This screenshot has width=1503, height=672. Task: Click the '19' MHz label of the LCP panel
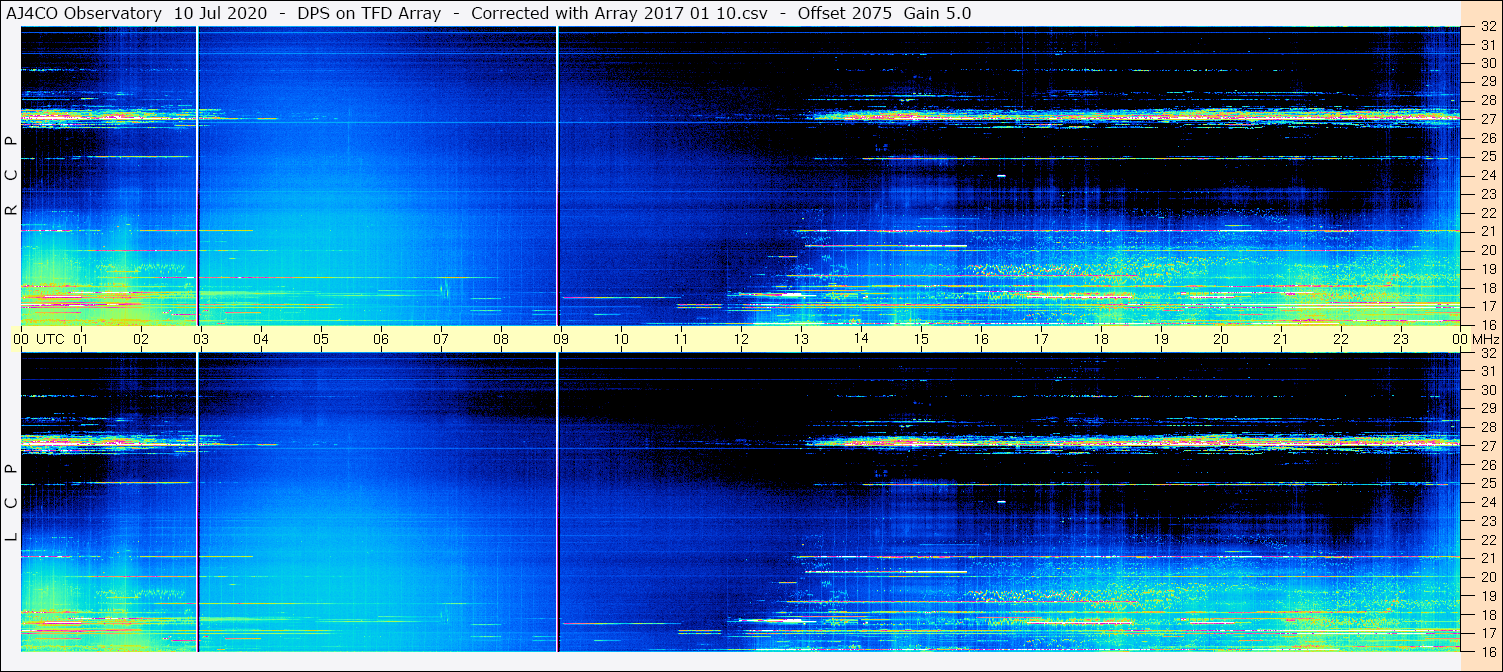[x=1487, y=595]
